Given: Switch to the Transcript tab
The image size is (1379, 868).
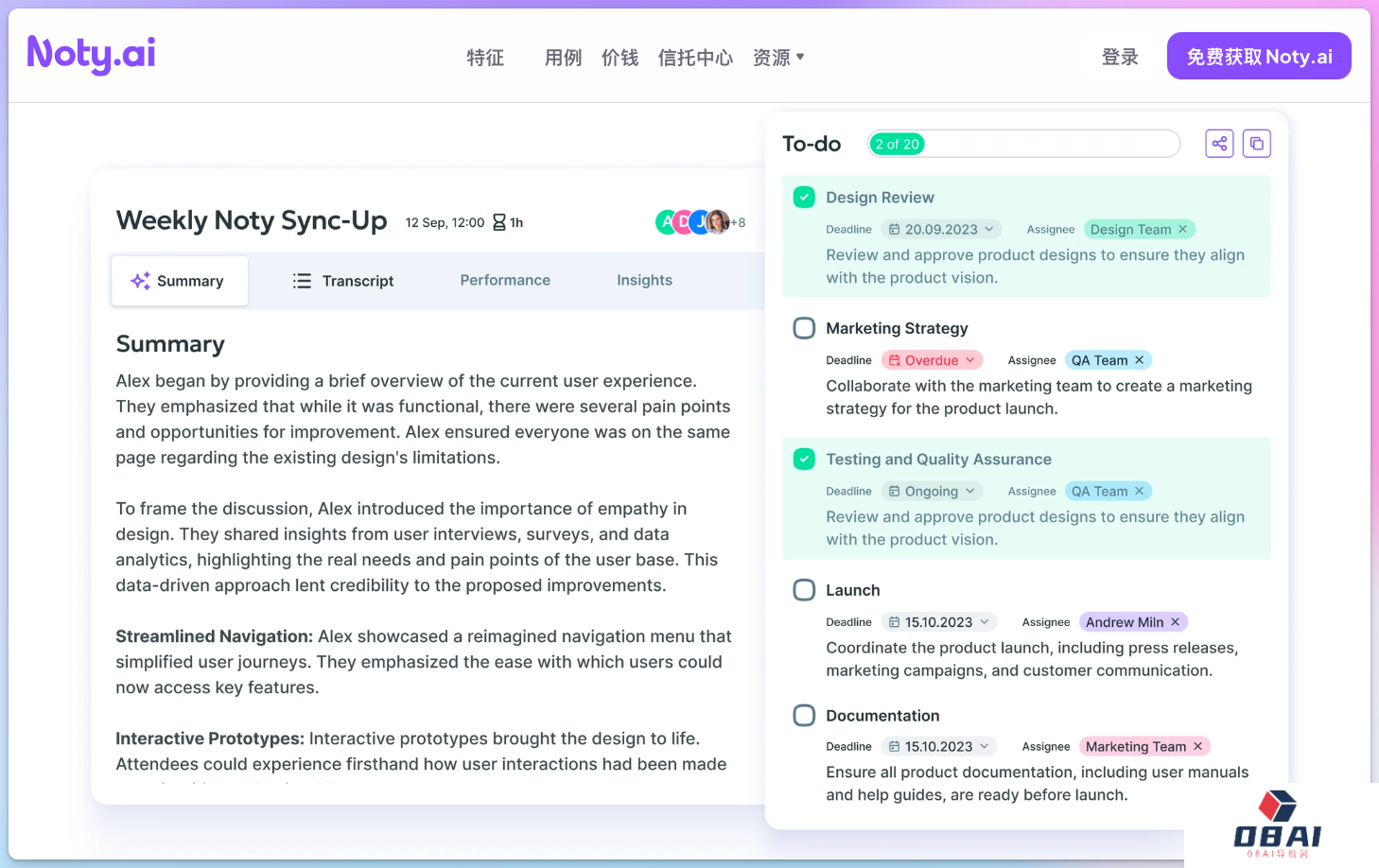Looking at the screenshot, I should [342, 281].
